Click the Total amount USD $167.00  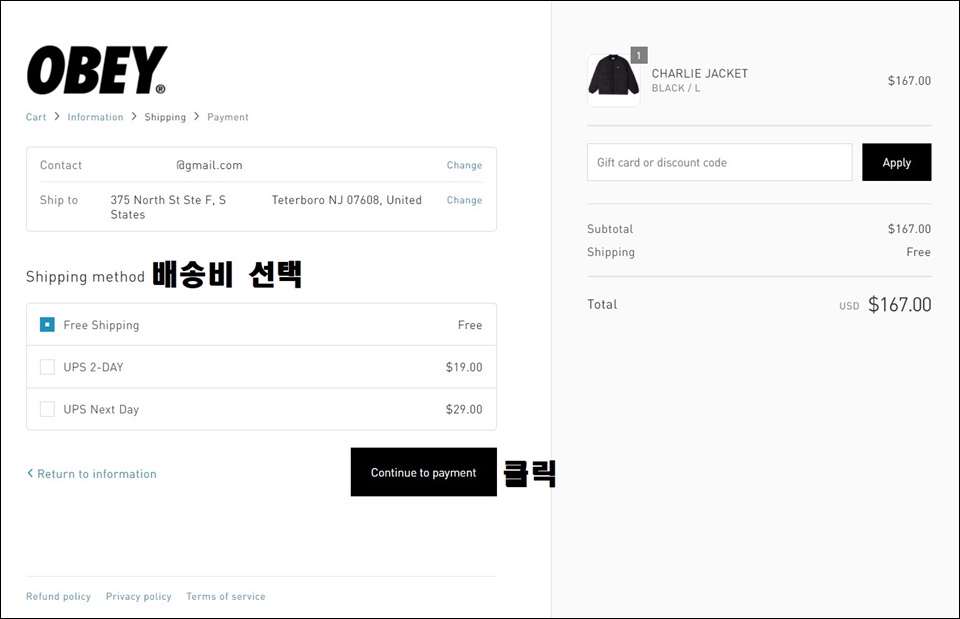click(885, 304)
